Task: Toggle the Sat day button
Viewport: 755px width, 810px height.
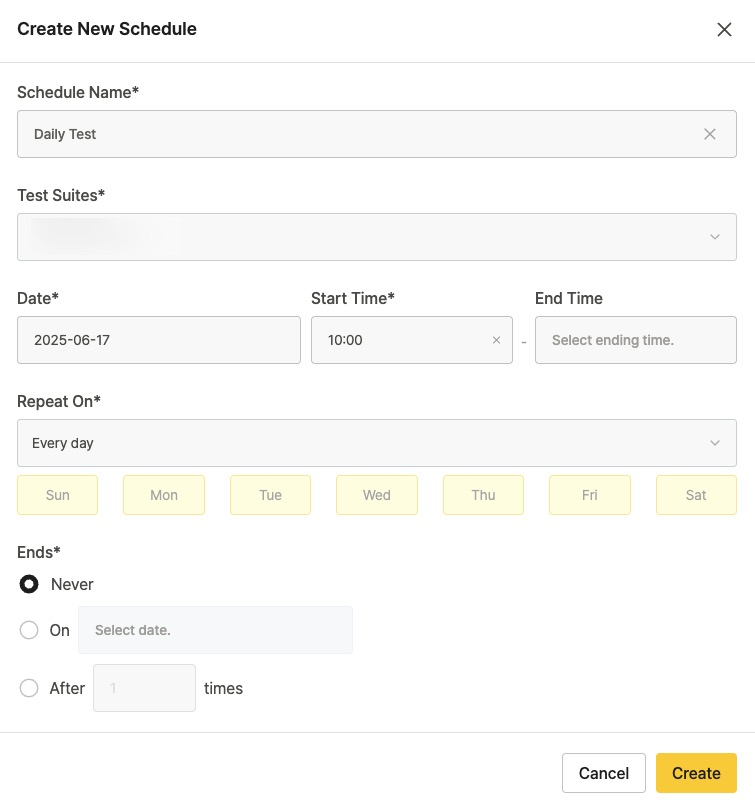Action: (696, 495)
